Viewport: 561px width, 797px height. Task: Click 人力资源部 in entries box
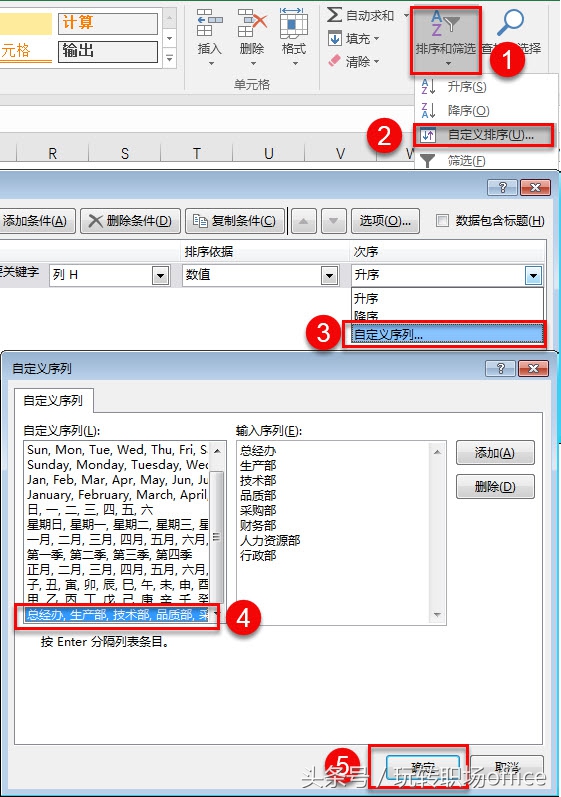(x=270, y=540)
